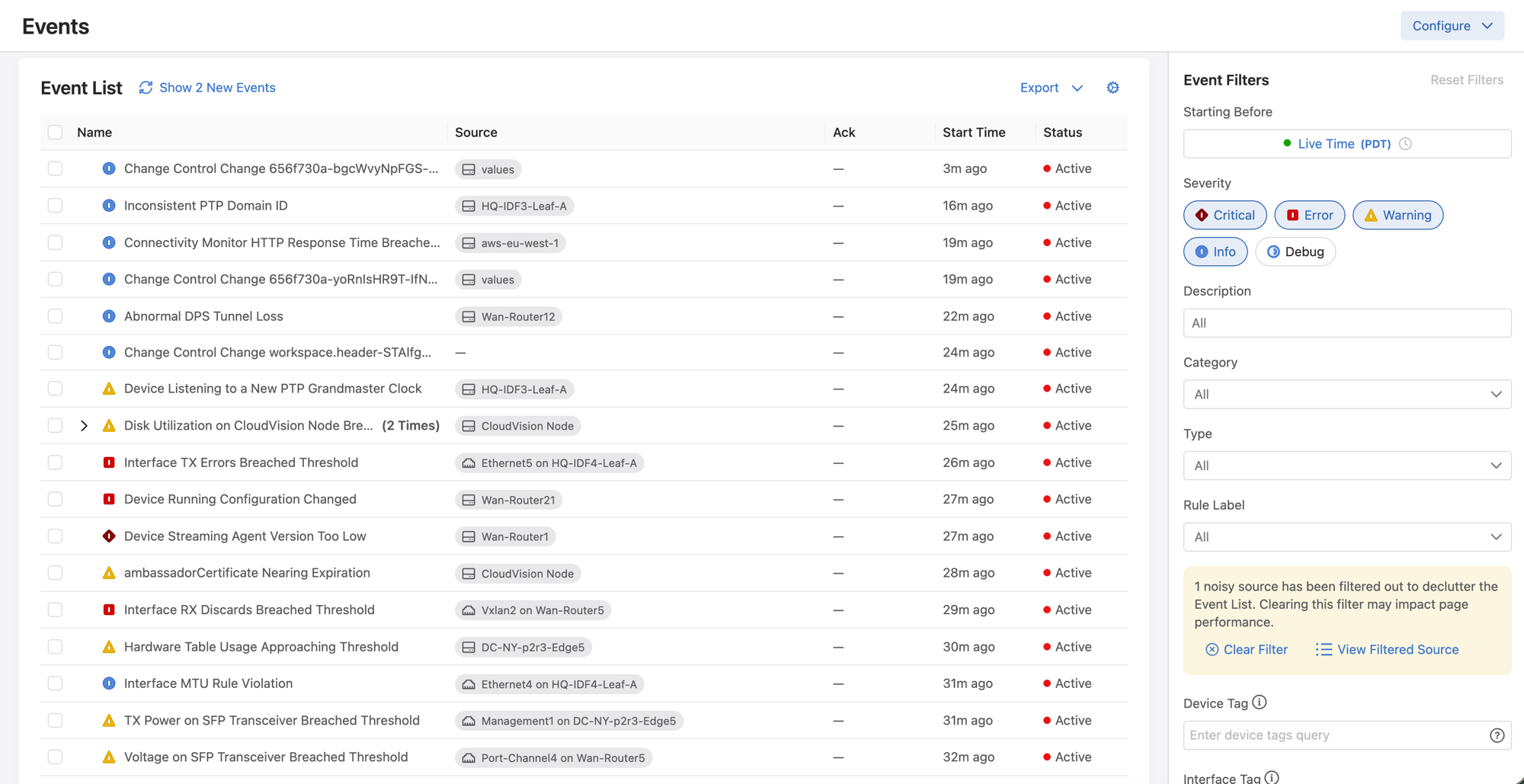Open the Device Streaming Agent Version Too Low event
The image size is (1524, 784).
pos(245,536)
